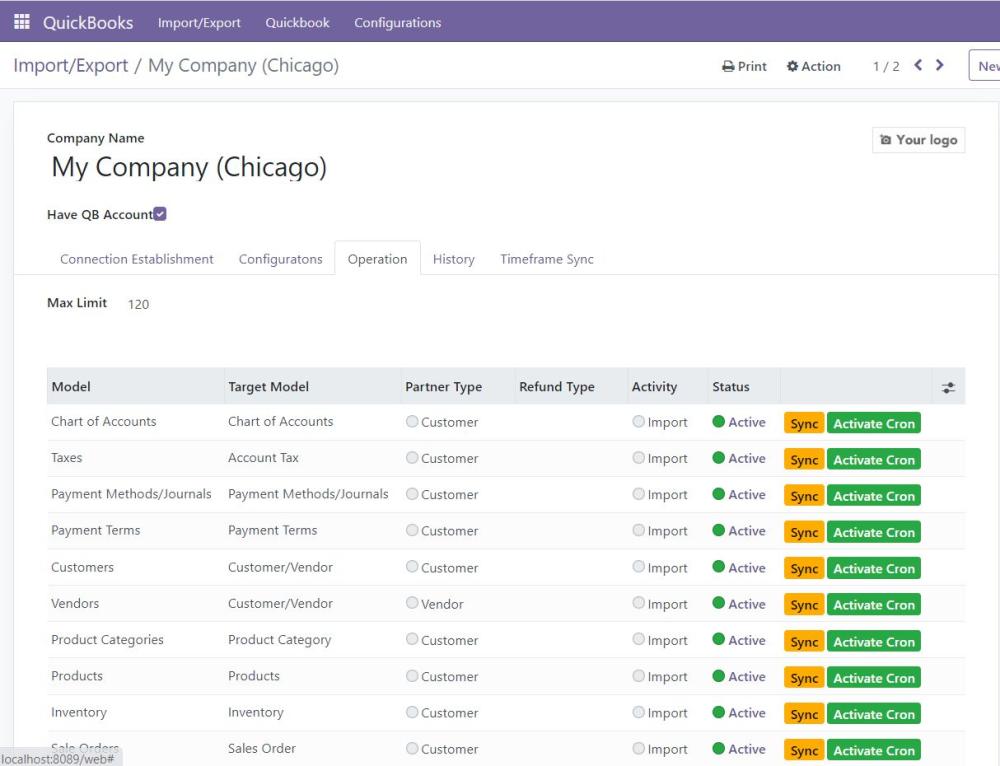Toggle the Have QB Account checkbox

point(160,214)
